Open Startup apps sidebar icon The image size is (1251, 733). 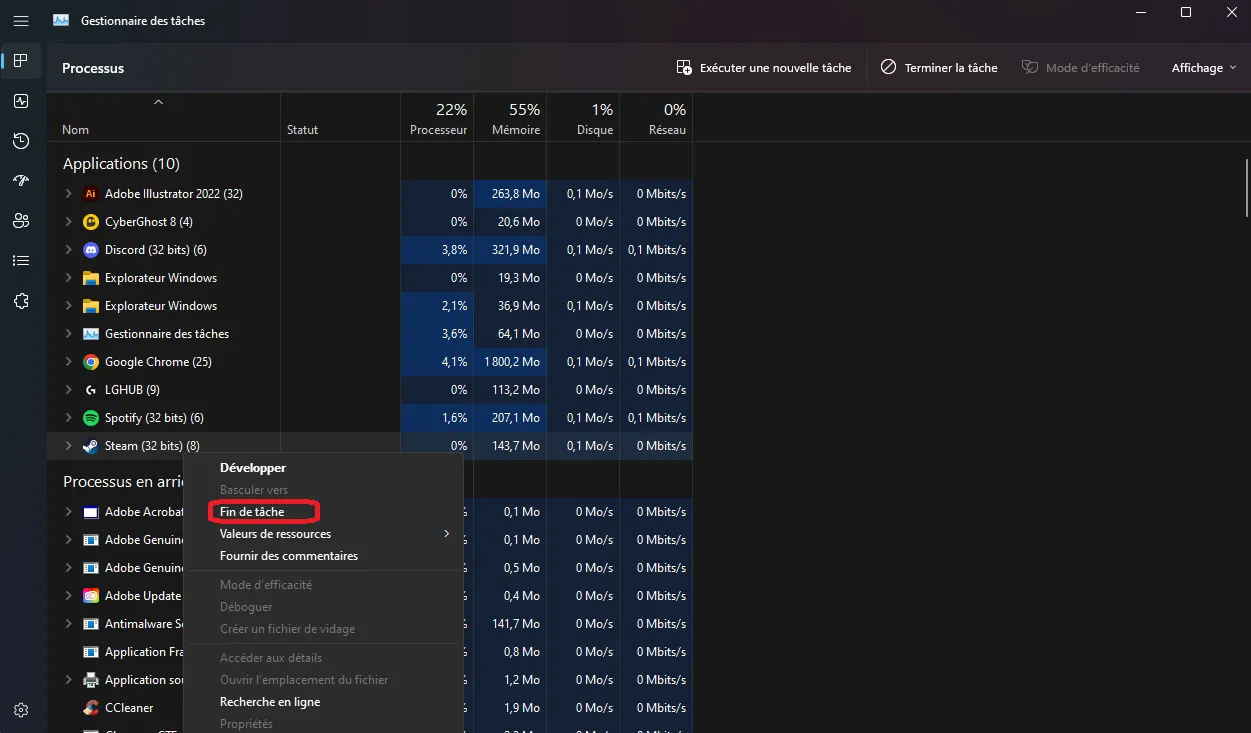(x=21, y=181)
